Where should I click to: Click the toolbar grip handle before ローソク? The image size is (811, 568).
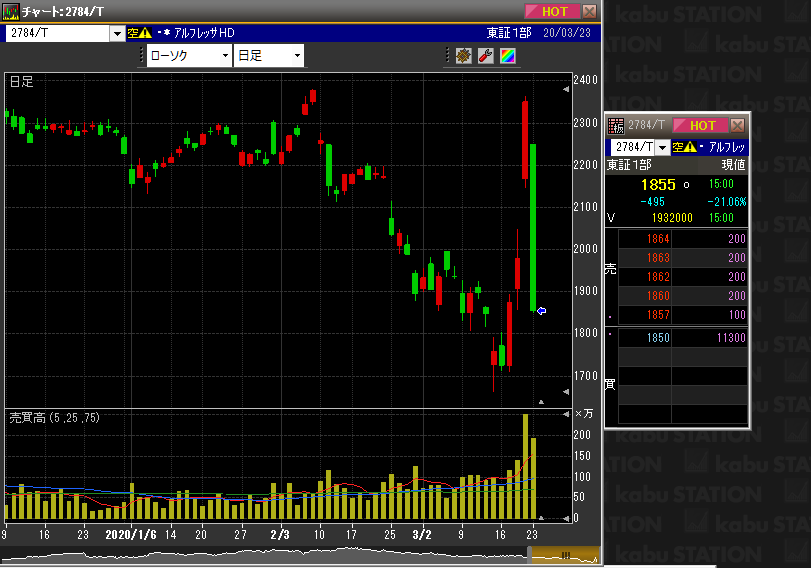(141, 56)
